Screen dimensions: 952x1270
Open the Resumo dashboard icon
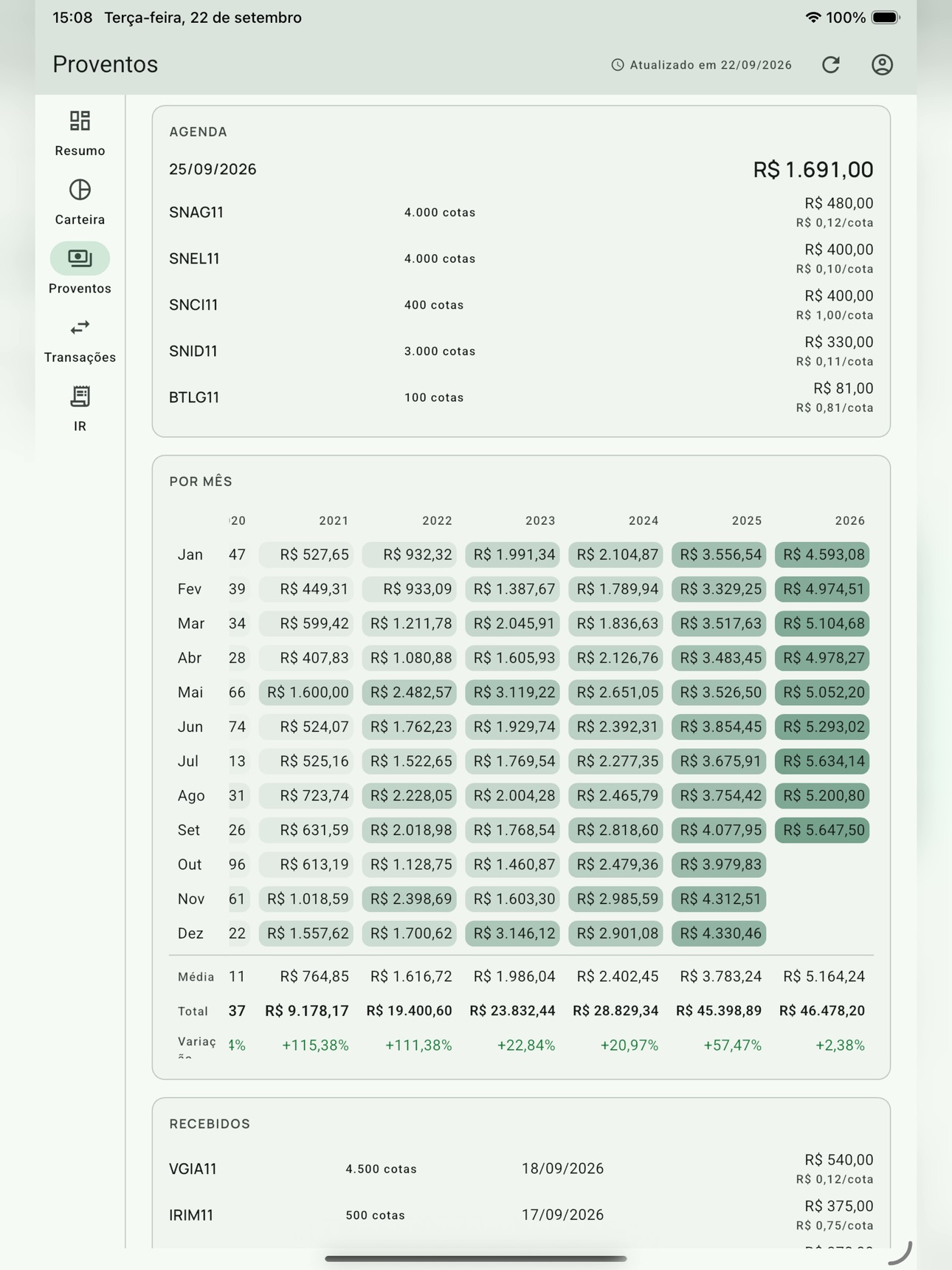pyautogui.click(x=80, y=121)
